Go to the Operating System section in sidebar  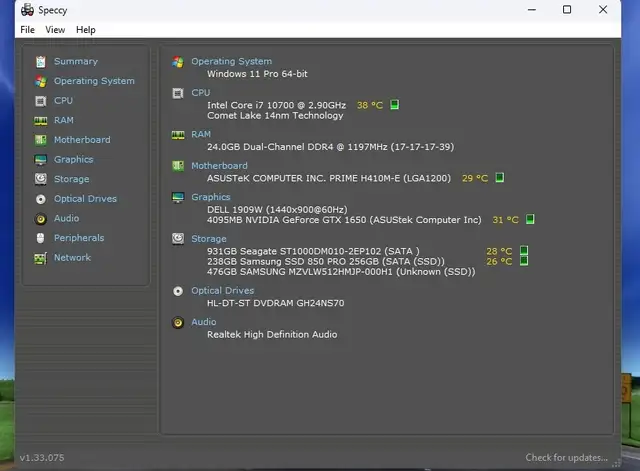[x=94, y=81]
